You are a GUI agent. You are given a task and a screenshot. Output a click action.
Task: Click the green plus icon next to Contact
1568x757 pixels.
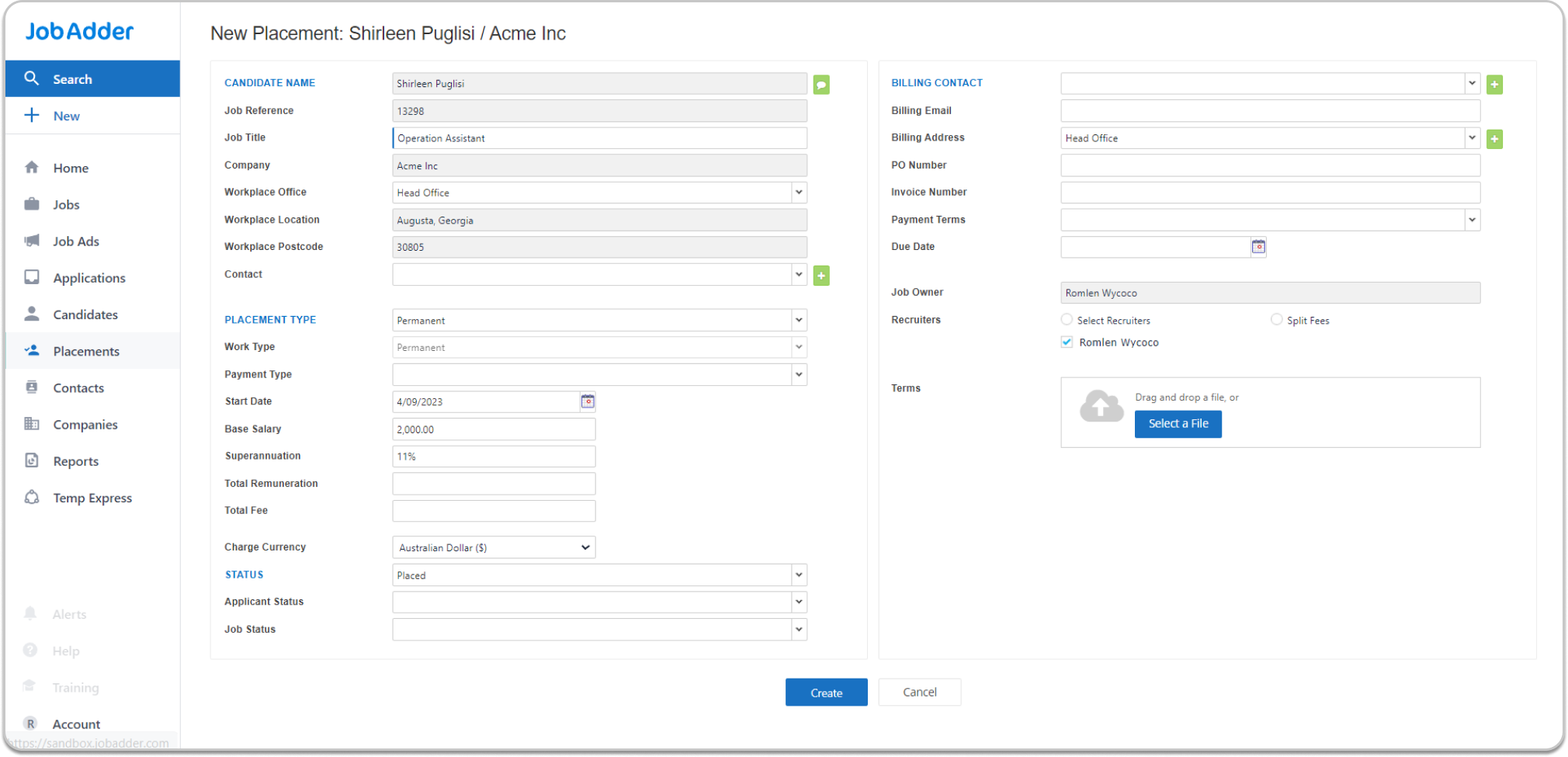coord(821,276)
